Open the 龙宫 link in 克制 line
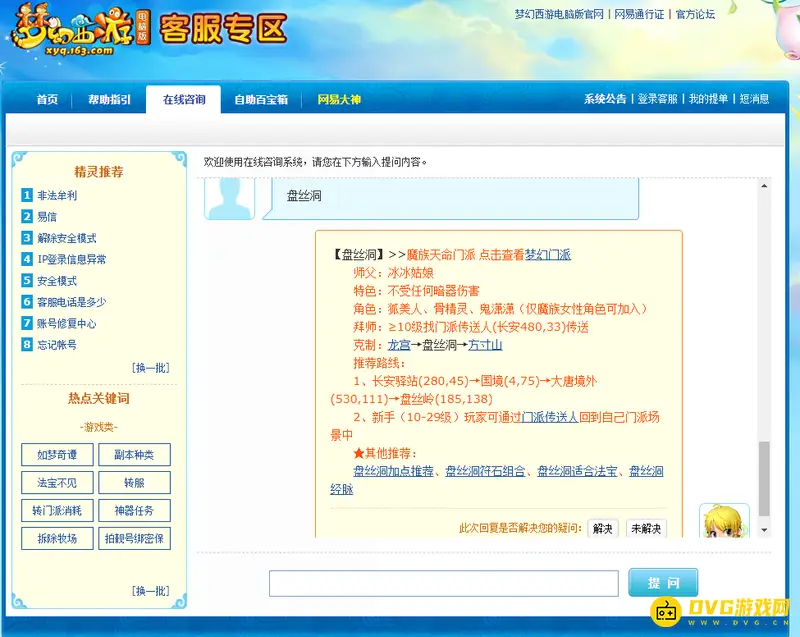Screen dimensions: 800x637 (x=399, y=345)
